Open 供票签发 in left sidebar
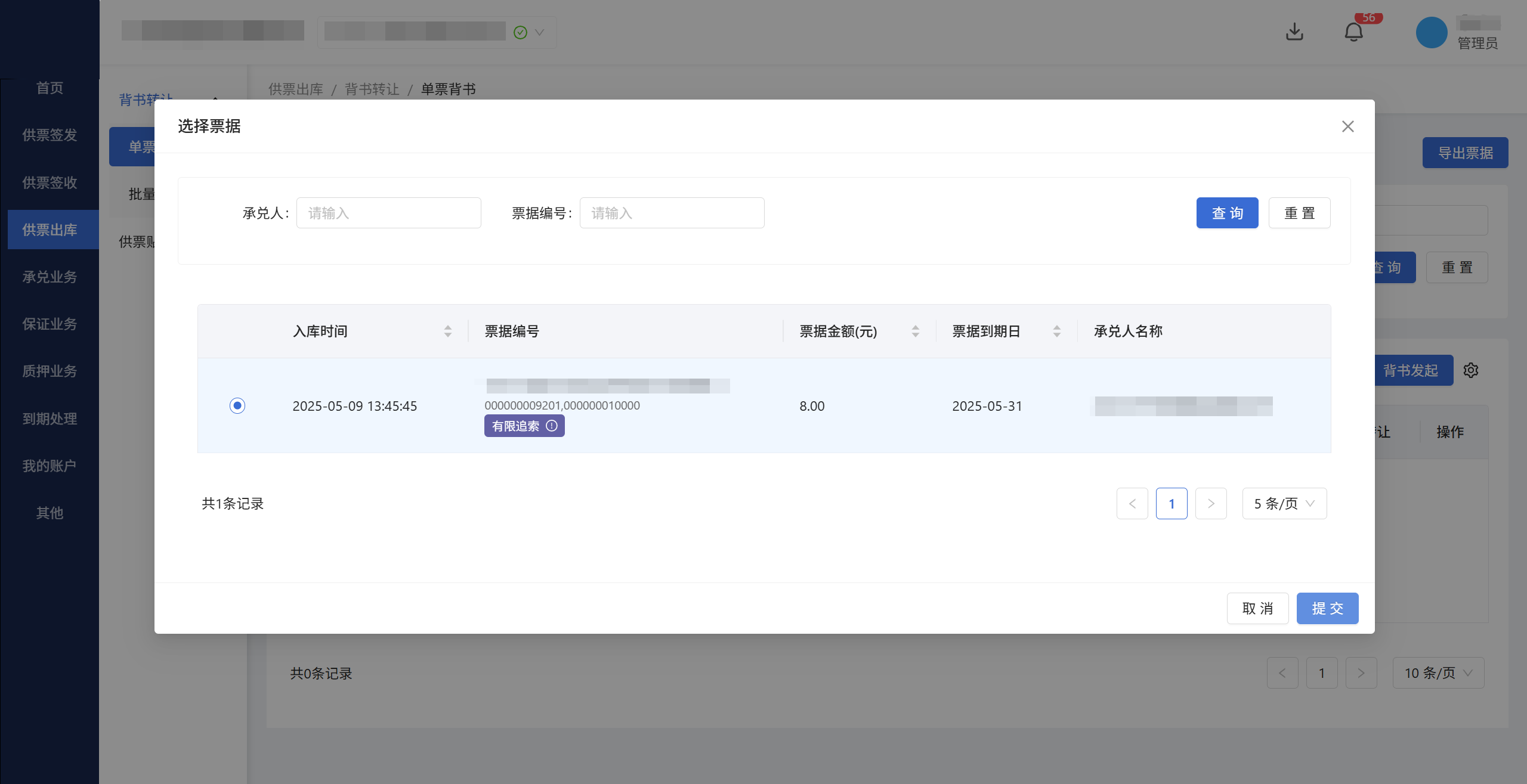The width and height of the screenshot is (1527, 784). click(x=50, y=135)
